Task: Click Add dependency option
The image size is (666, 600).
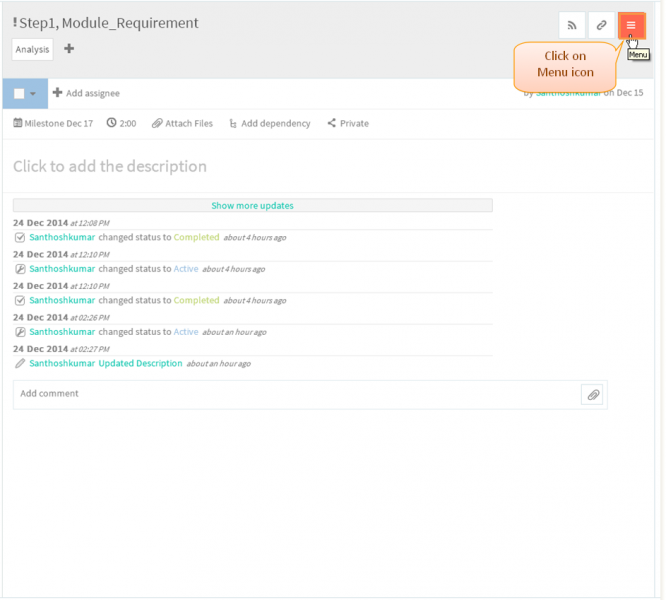Action: pyautogui.click(x=270, y=124)
